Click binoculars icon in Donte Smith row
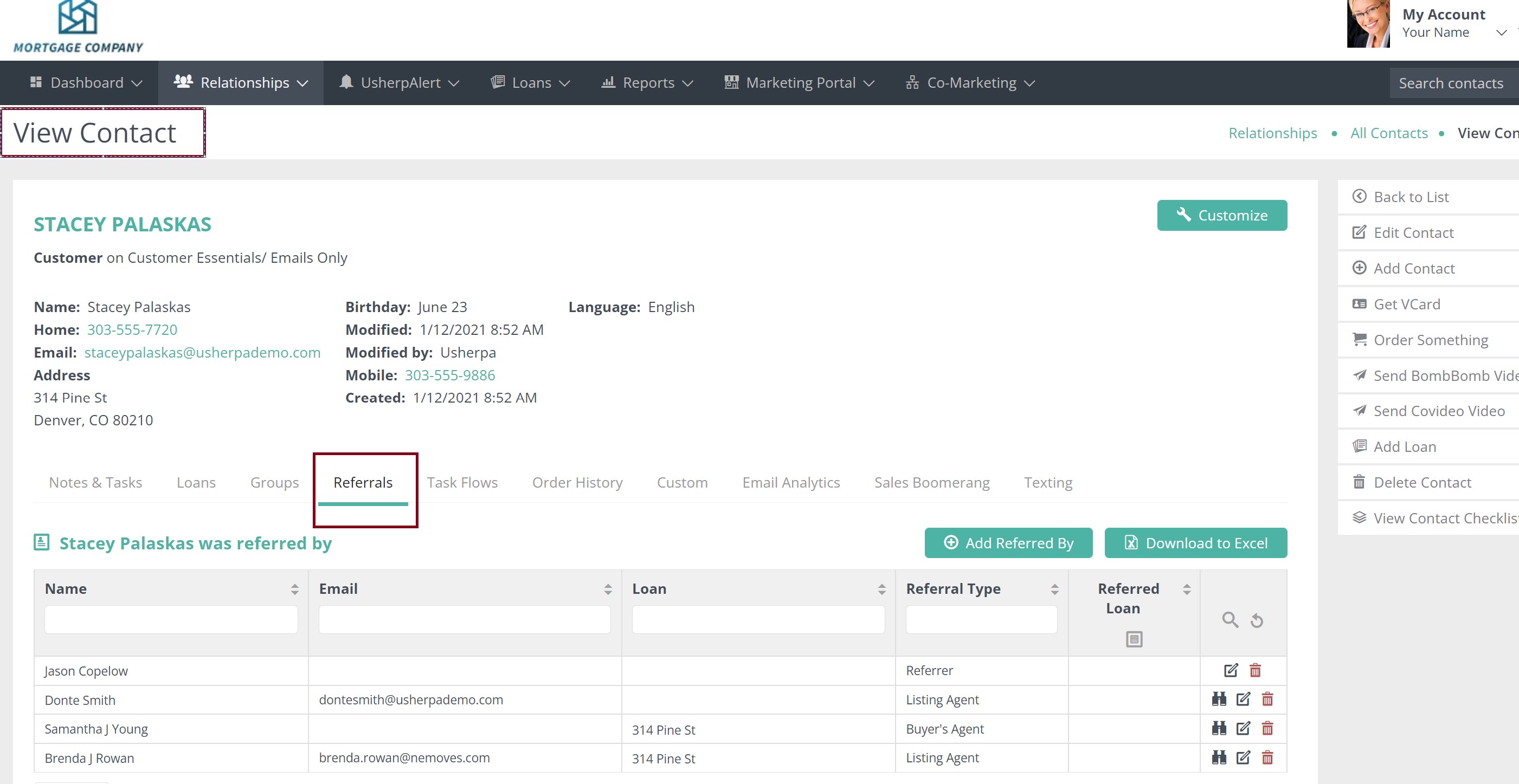The image size is (1519, 784). point(1219,699)
